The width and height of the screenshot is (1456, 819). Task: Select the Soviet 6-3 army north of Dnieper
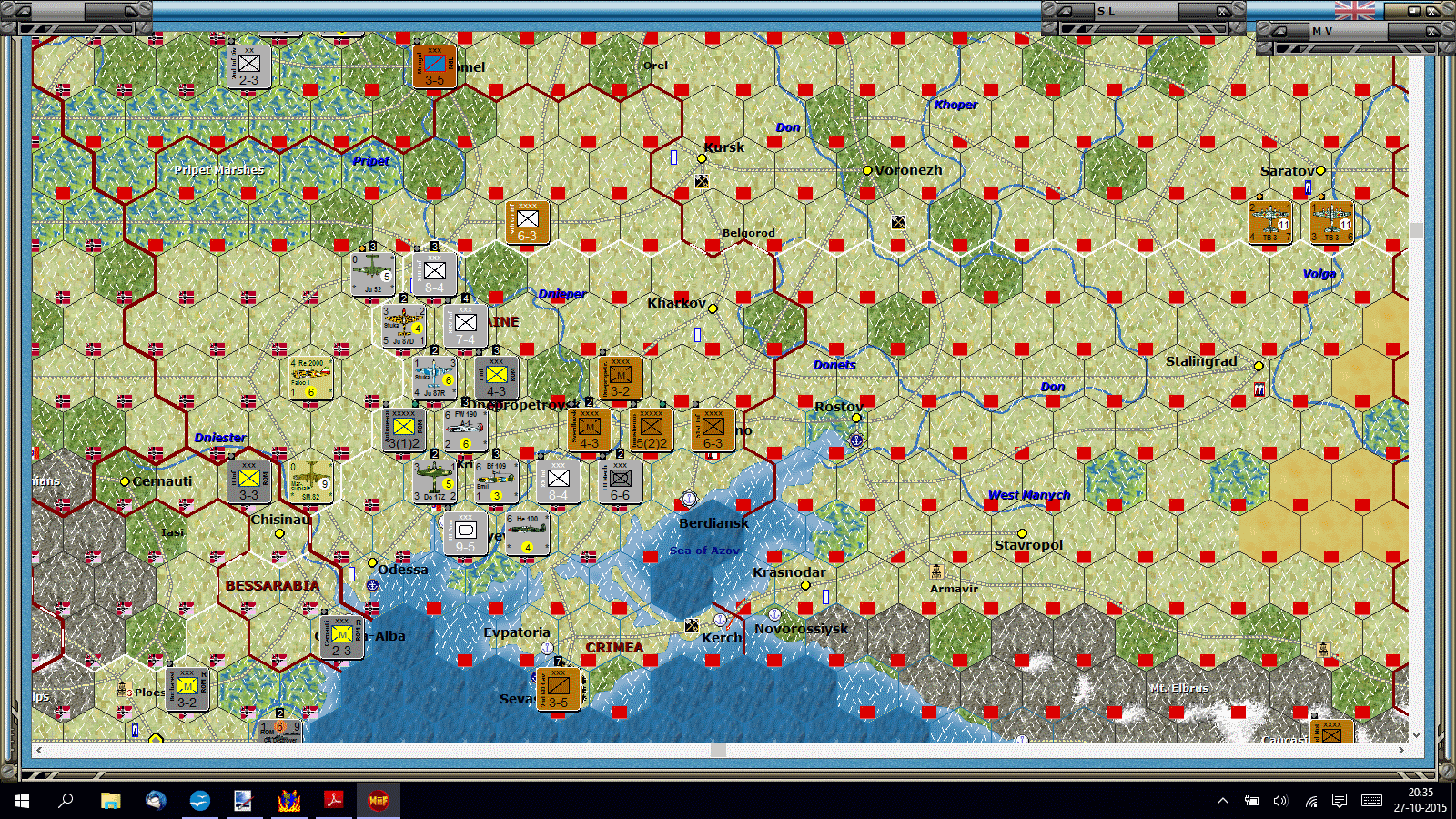click(x=527, y=222)
